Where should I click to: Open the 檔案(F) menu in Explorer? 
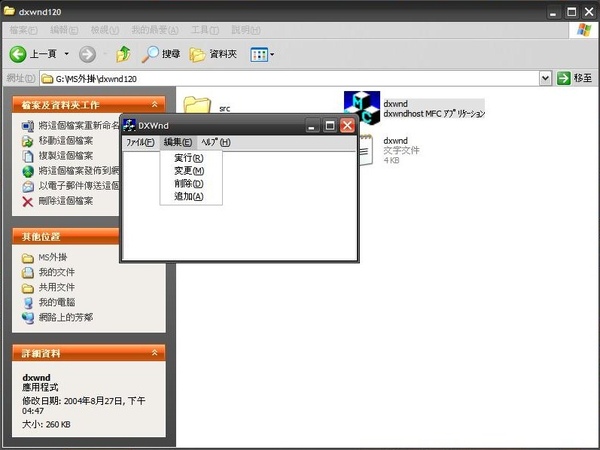[23, 30]
